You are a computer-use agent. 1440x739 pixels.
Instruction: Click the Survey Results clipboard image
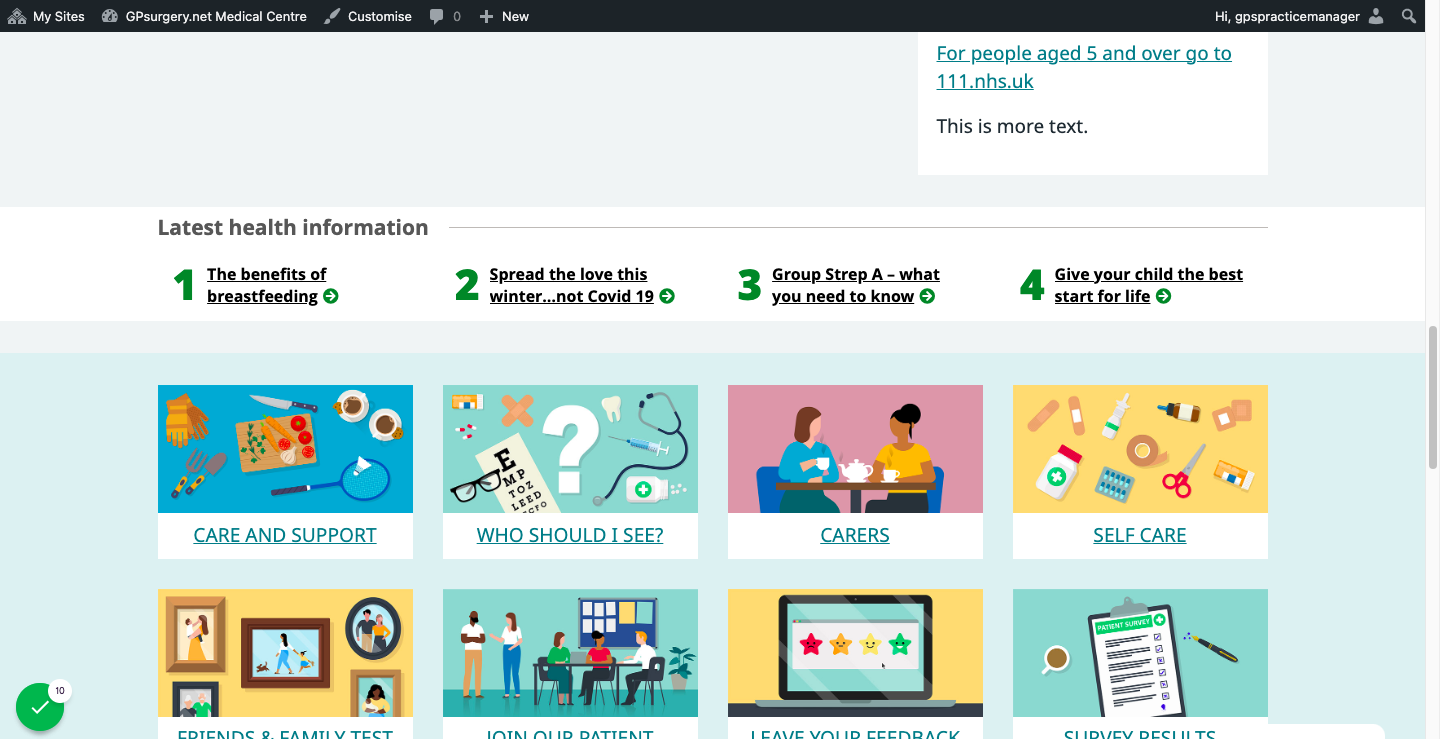[x=1140, y=653]
